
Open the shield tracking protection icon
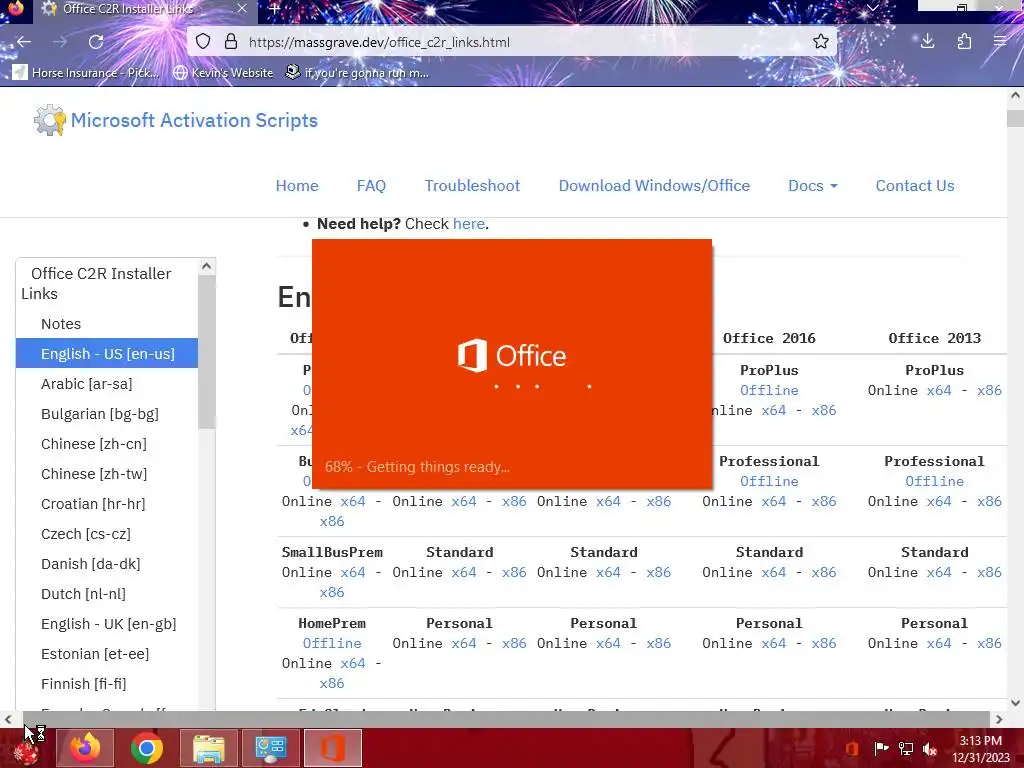click(x=203, y=42)
